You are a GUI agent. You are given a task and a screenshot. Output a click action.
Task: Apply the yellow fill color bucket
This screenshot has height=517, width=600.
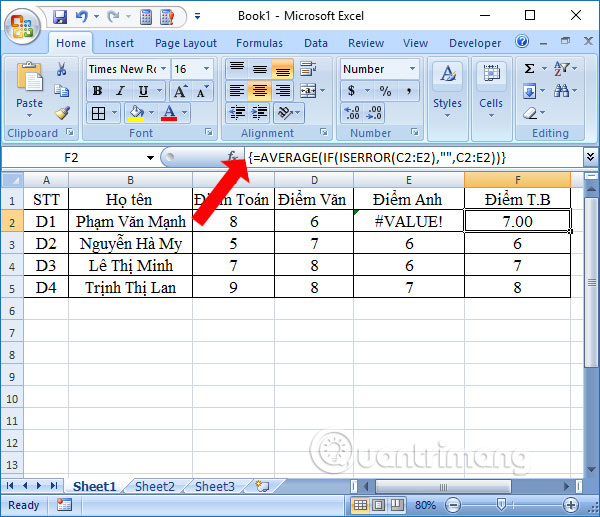137,113
